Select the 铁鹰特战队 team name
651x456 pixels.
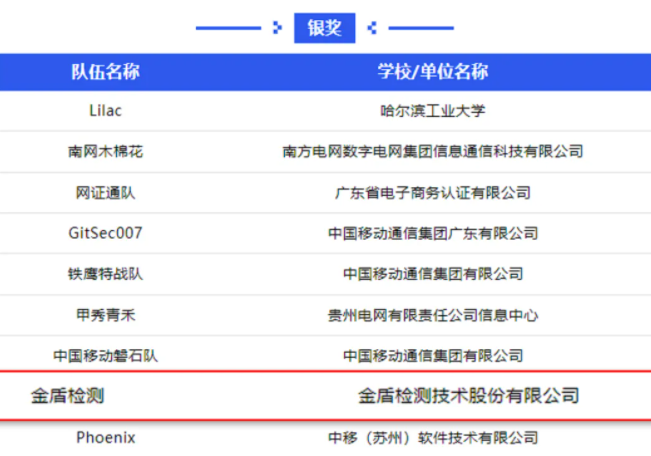click(x=105, y=274)
